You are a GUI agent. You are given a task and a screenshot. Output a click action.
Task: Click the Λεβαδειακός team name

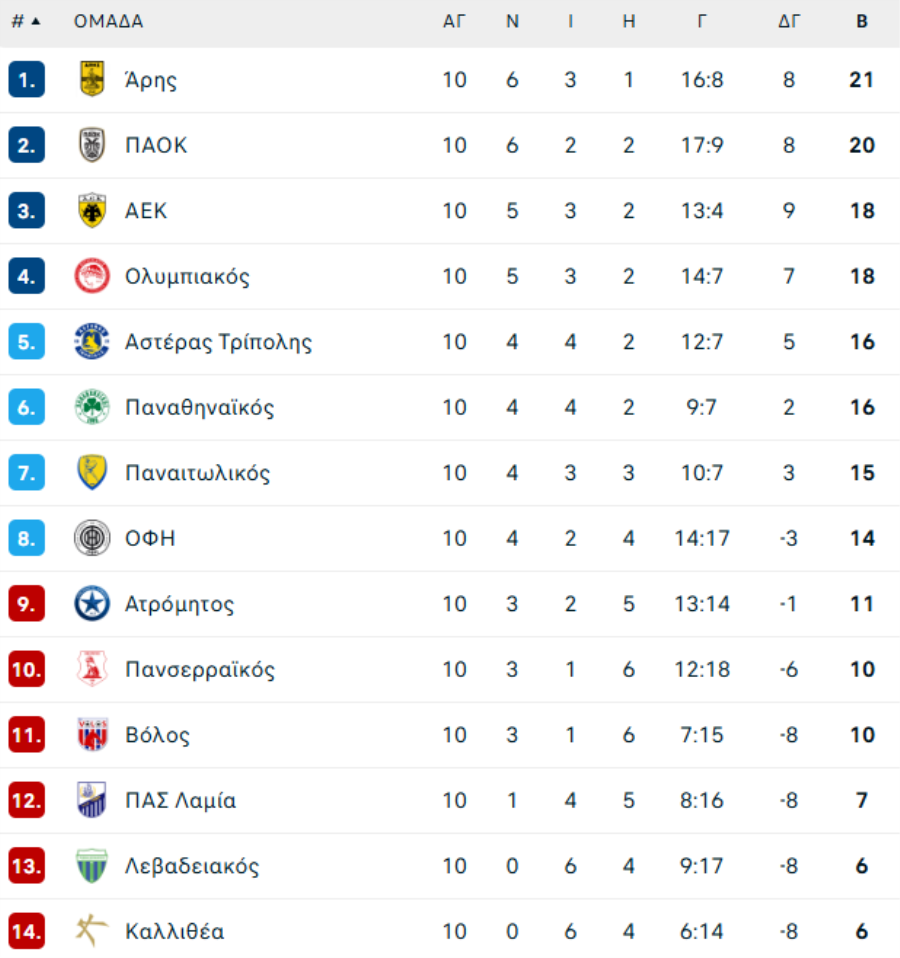point(192,866)
